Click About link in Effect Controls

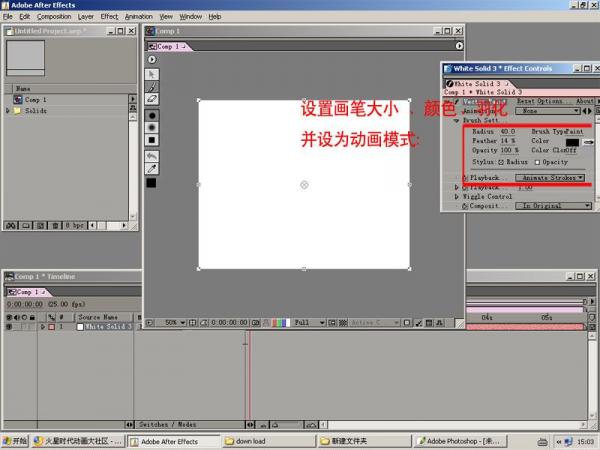click(x=584, y=101)
